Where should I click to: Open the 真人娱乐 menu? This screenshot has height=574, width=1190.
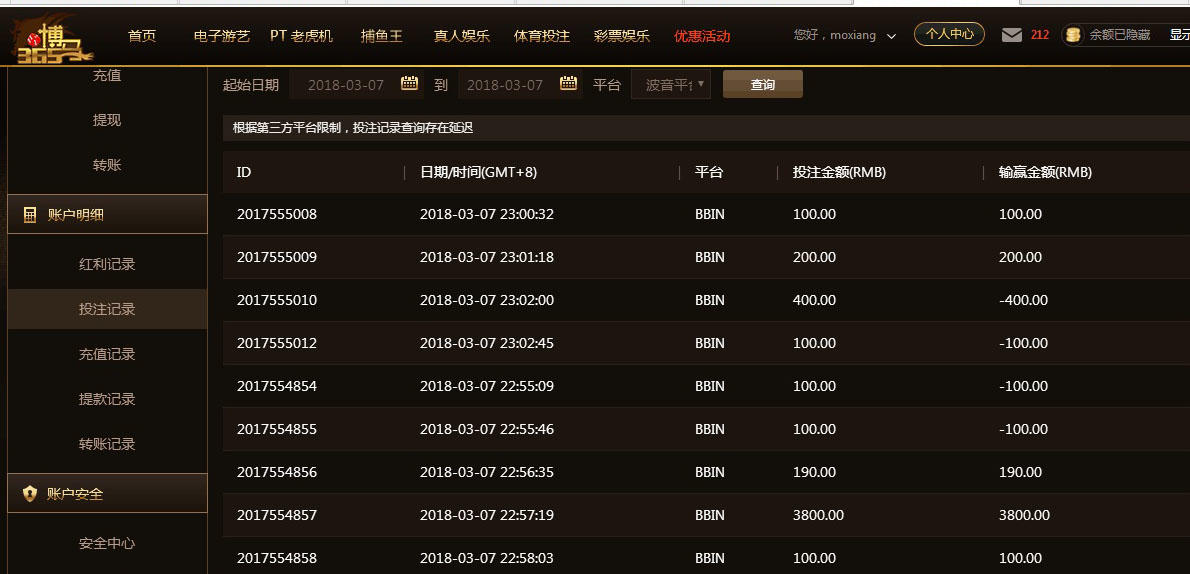(461, 36)
